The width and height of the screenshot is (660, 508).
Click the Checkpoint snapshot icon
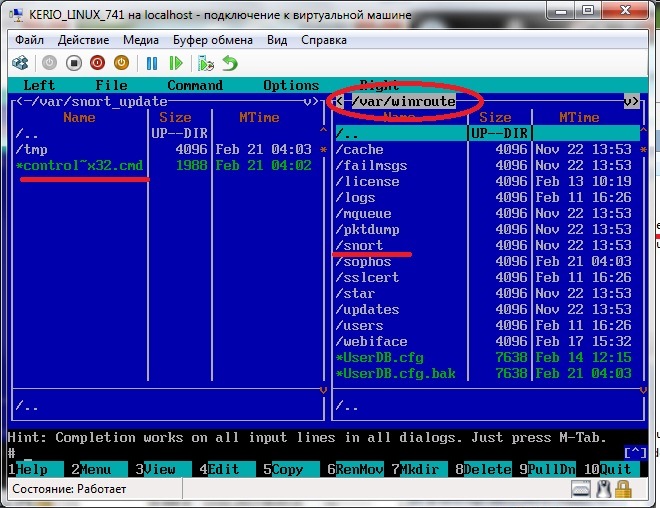click(x=206, y=63)
